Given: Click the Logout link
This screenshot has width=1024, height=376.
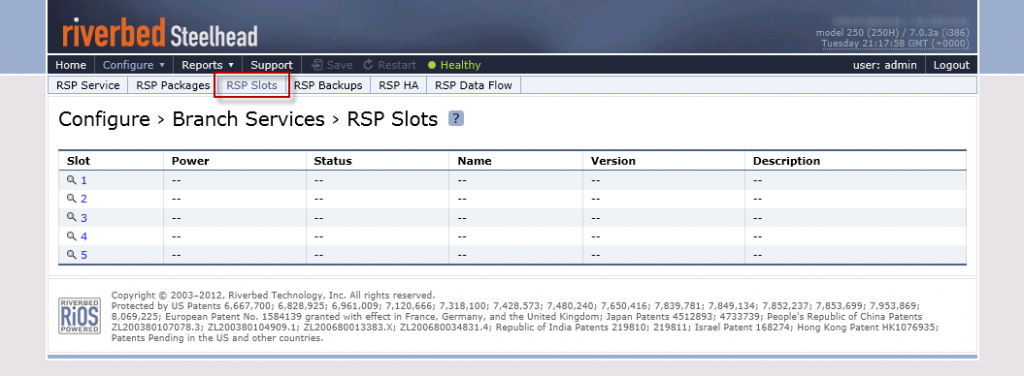Looking at the screenshot, I should coord(952,65).
